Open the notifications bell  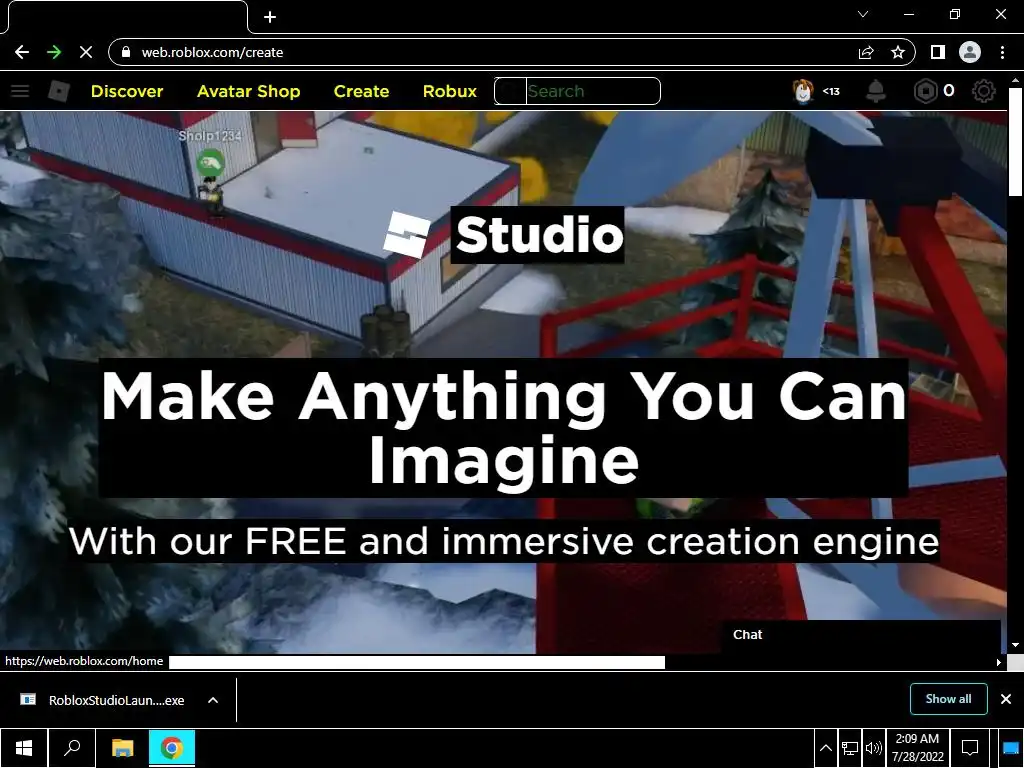point(876,91)
